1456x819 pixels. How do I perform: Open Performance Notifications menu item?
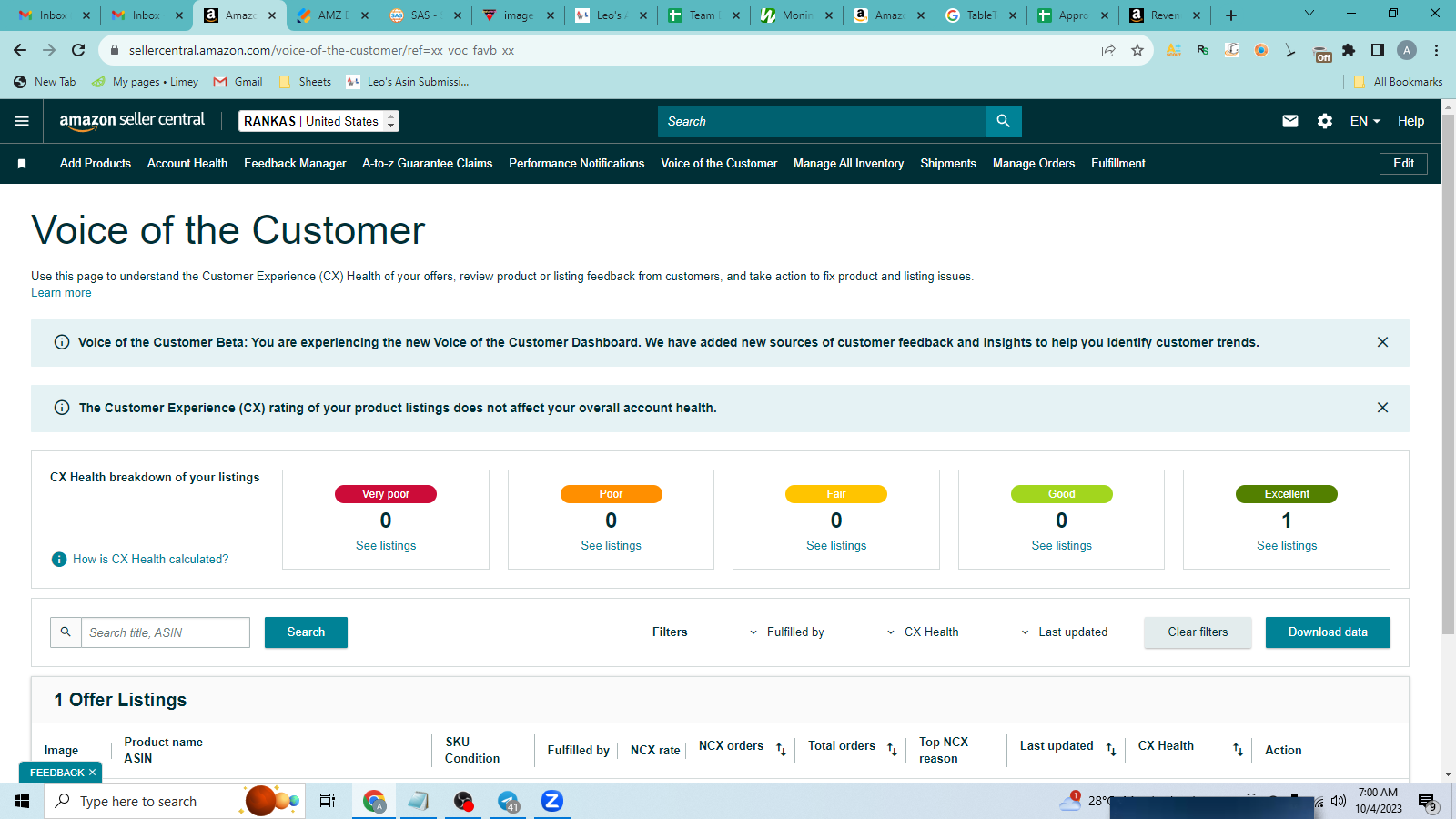(x=577, y=164)
